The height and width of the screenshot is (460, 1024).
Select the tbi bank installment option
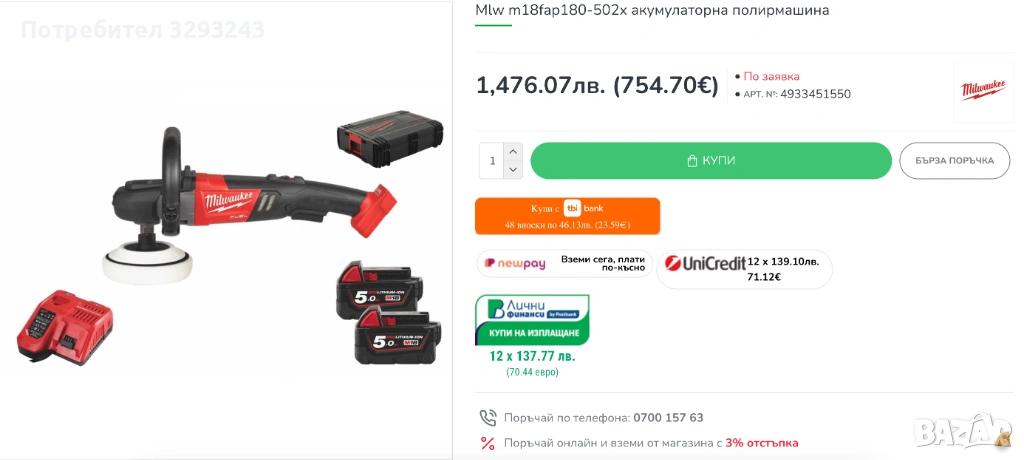tap(568, 216)
